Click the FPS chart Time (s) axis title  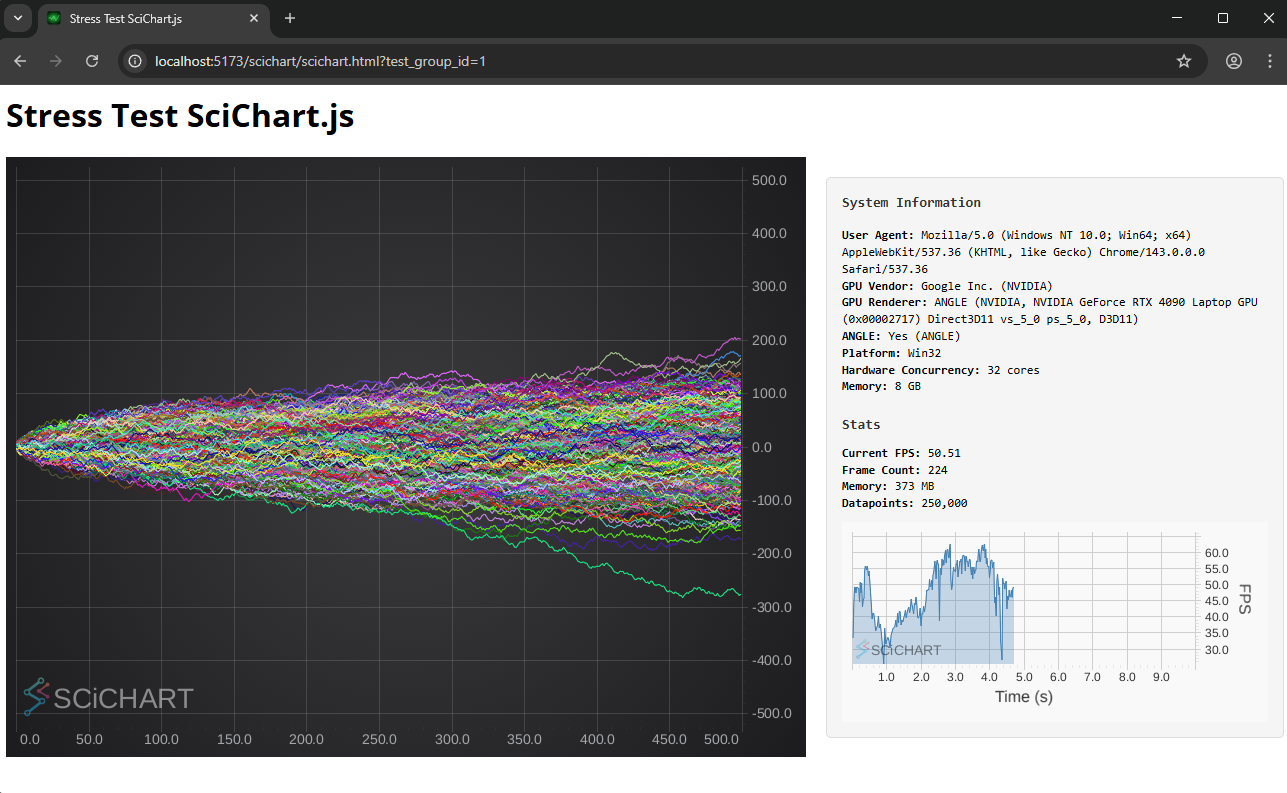click(1023, 696)
